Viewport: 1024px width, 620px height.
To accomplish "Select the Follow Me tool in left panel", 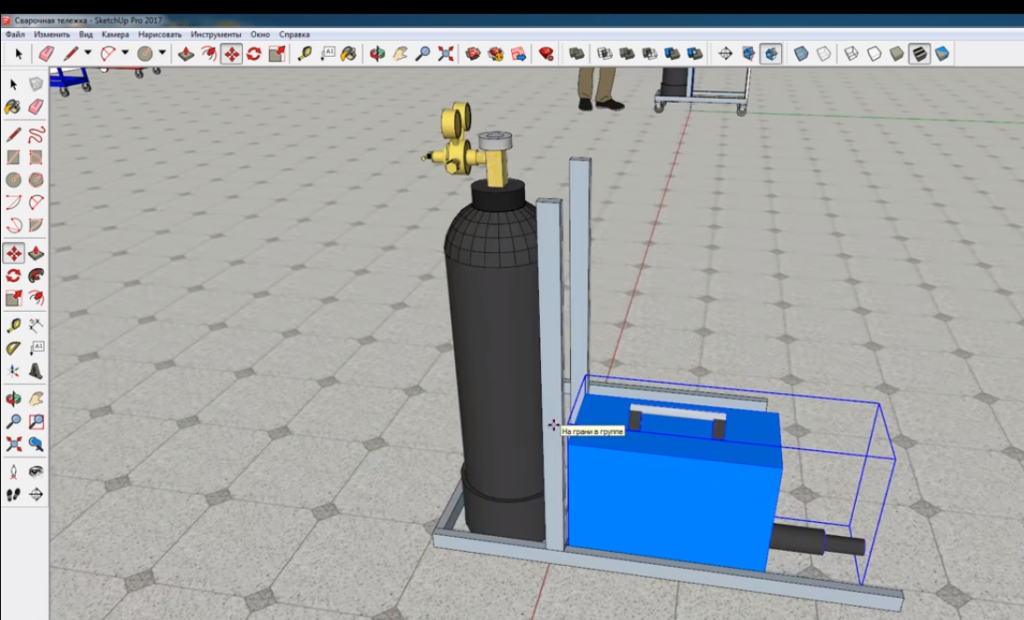I will 36,275.
